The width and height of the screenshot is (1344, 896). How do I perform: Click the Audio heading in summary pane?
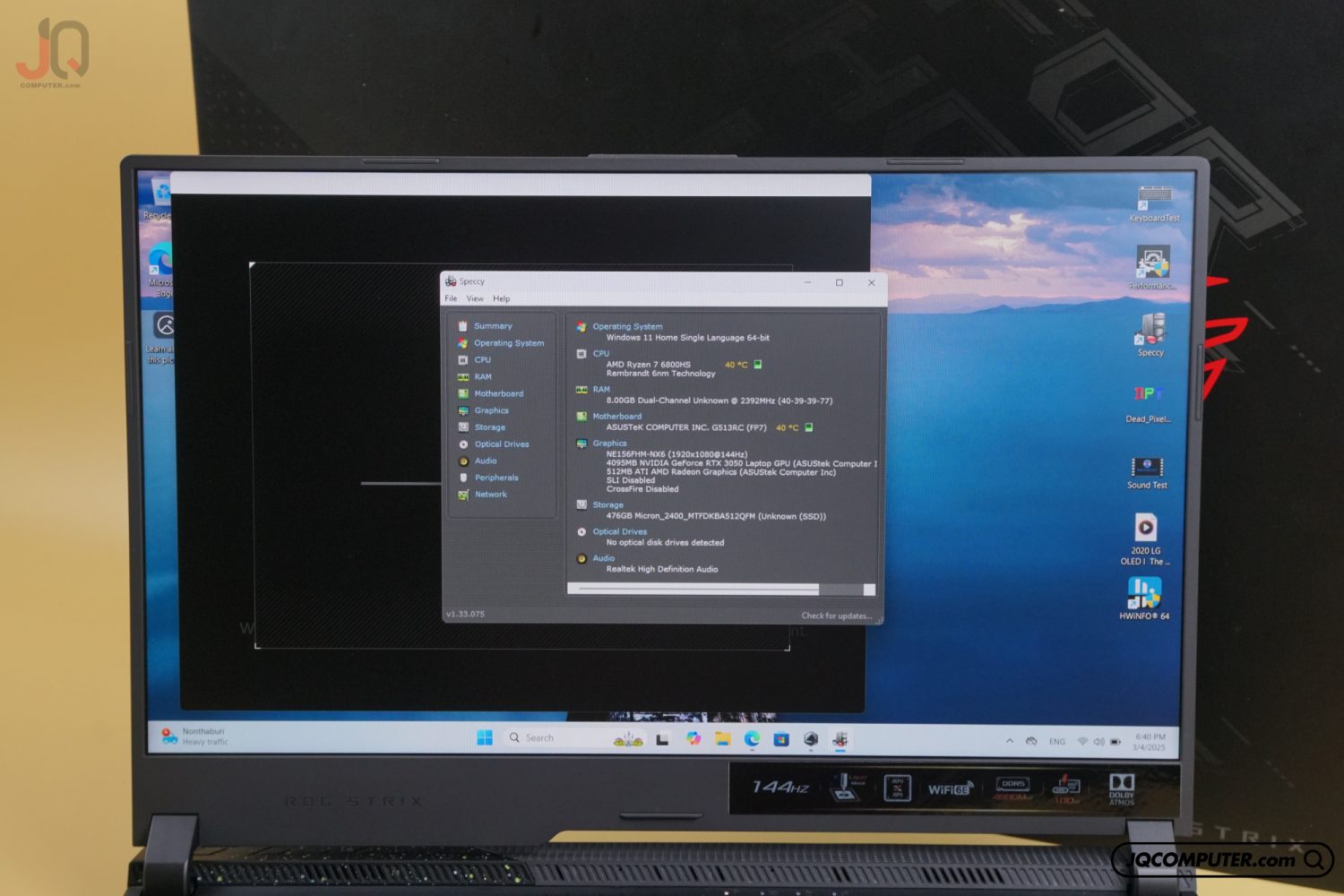pos(603,558)
